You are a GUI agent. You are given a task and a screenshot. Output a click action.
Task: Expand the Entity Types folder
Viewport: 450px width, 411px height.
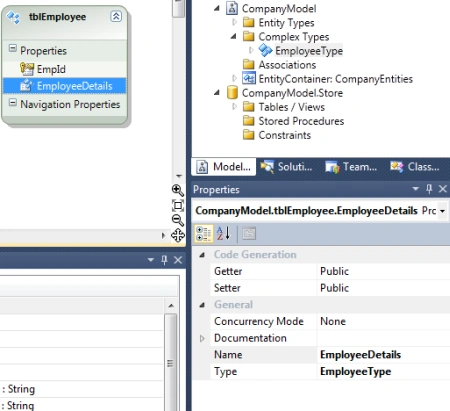coord(235,22)
